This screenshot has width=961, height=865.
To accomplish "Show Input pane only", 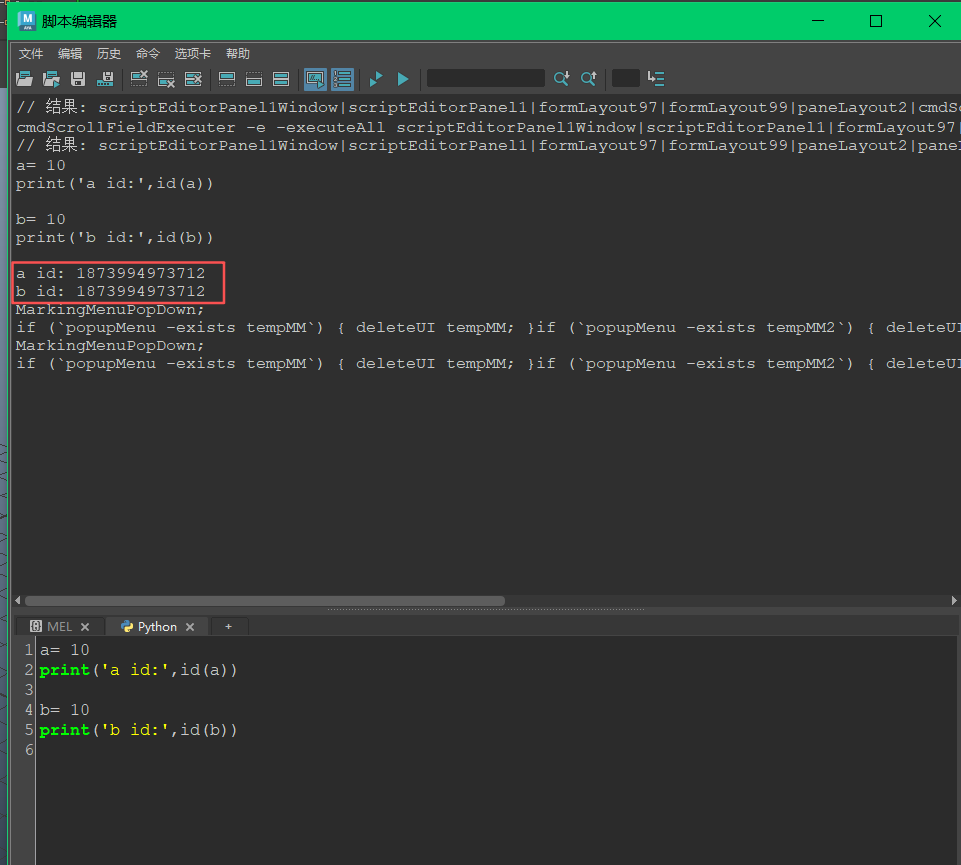I will coord(254,78).
